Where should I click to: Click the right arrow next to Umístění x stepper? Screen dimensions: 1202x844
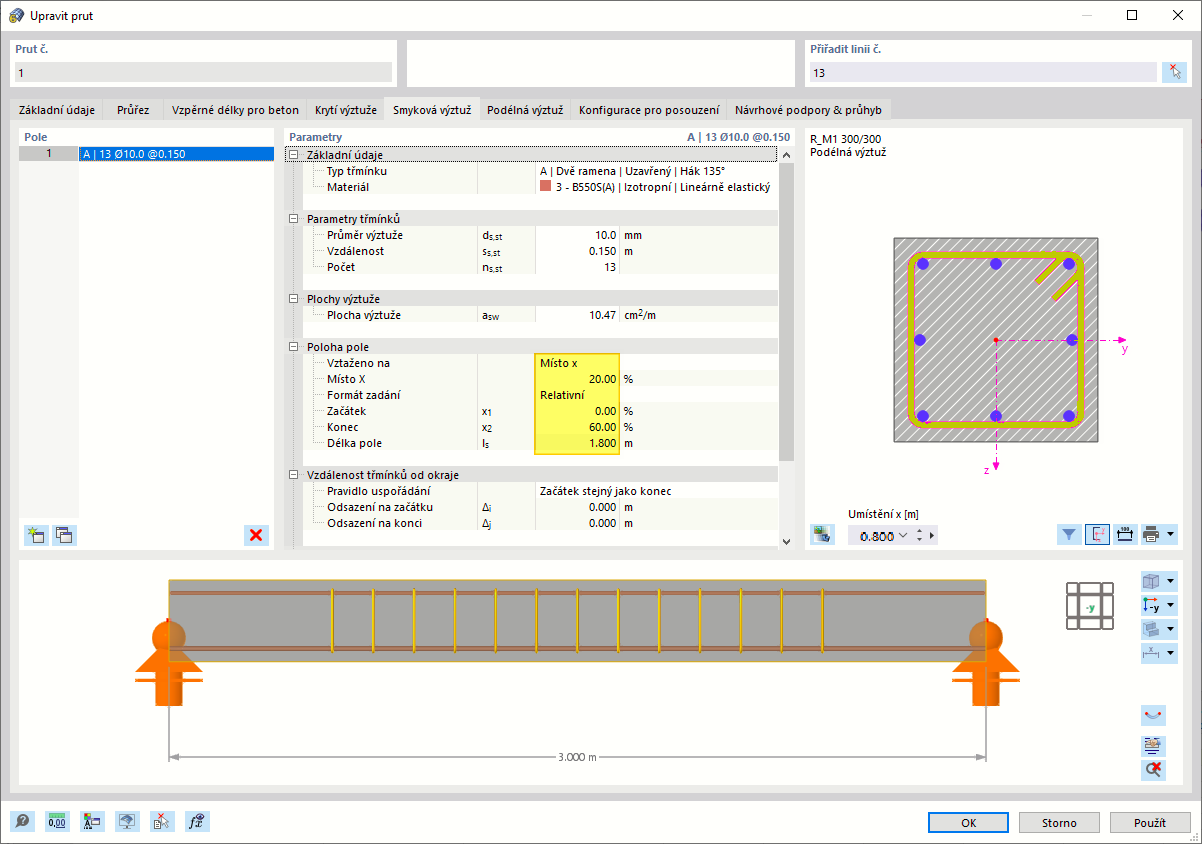932,535
